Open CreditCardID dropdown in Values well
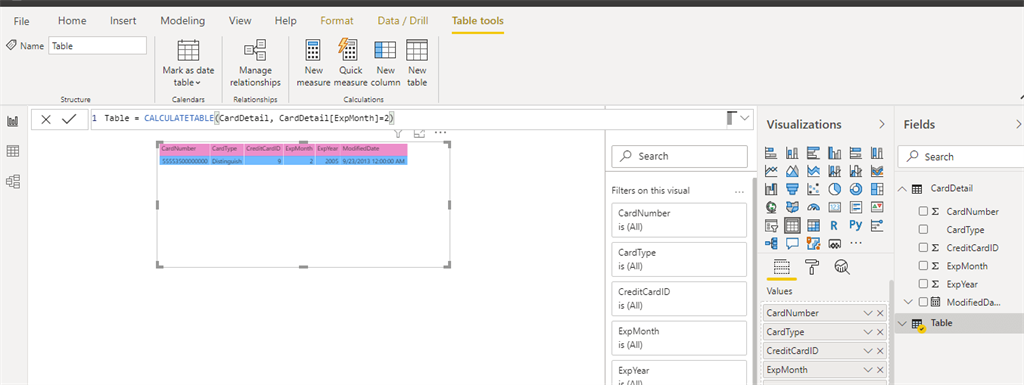This screenshot has height=385, width=1024. tap(868, 350)
